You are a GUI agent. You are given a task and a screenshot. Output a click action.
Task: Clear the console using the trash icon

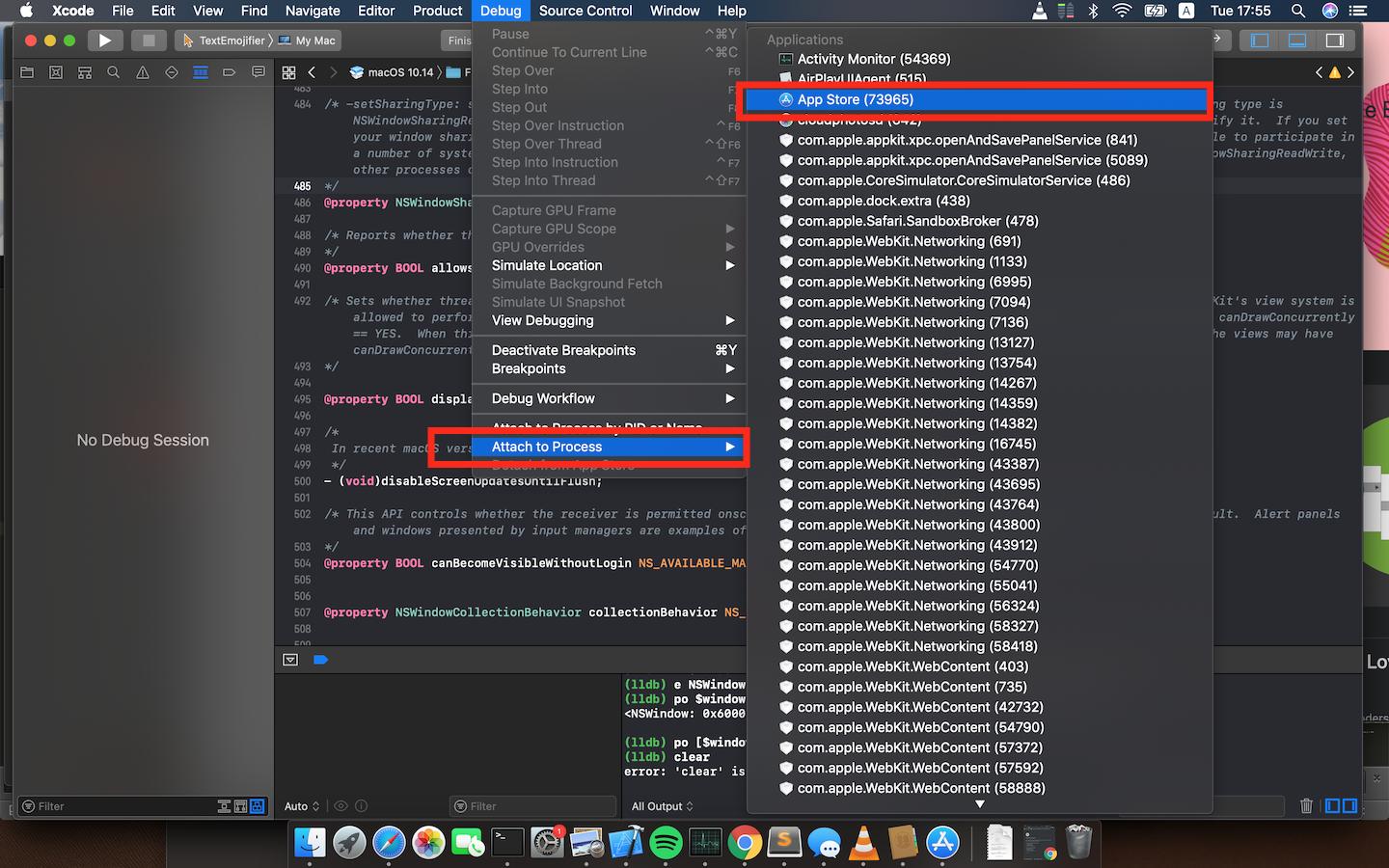click(x=1308, y=806)
